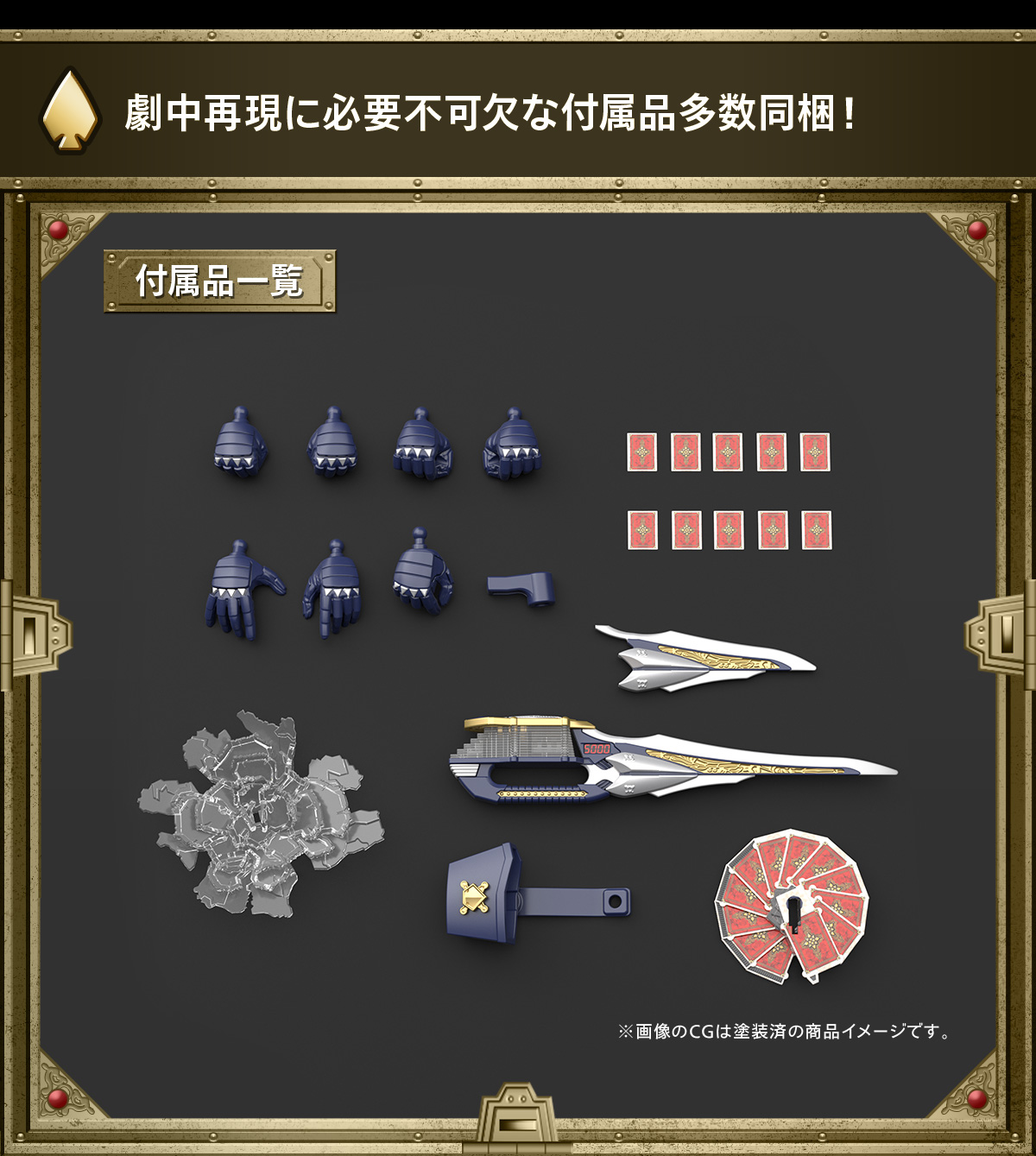
Task: Click the right-side frame latch
Action: click(x=1000, y=635)
